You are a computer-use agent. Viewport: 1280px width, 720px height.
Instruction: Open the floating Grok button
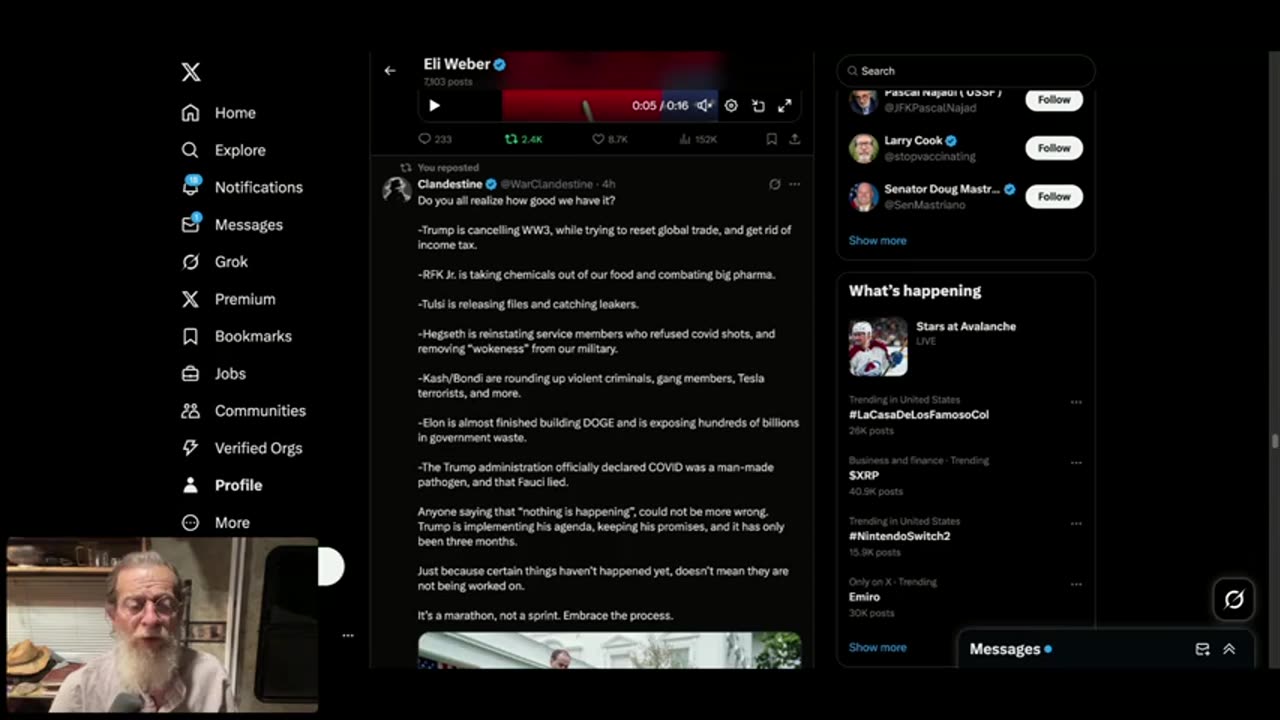coord(1234,599)
